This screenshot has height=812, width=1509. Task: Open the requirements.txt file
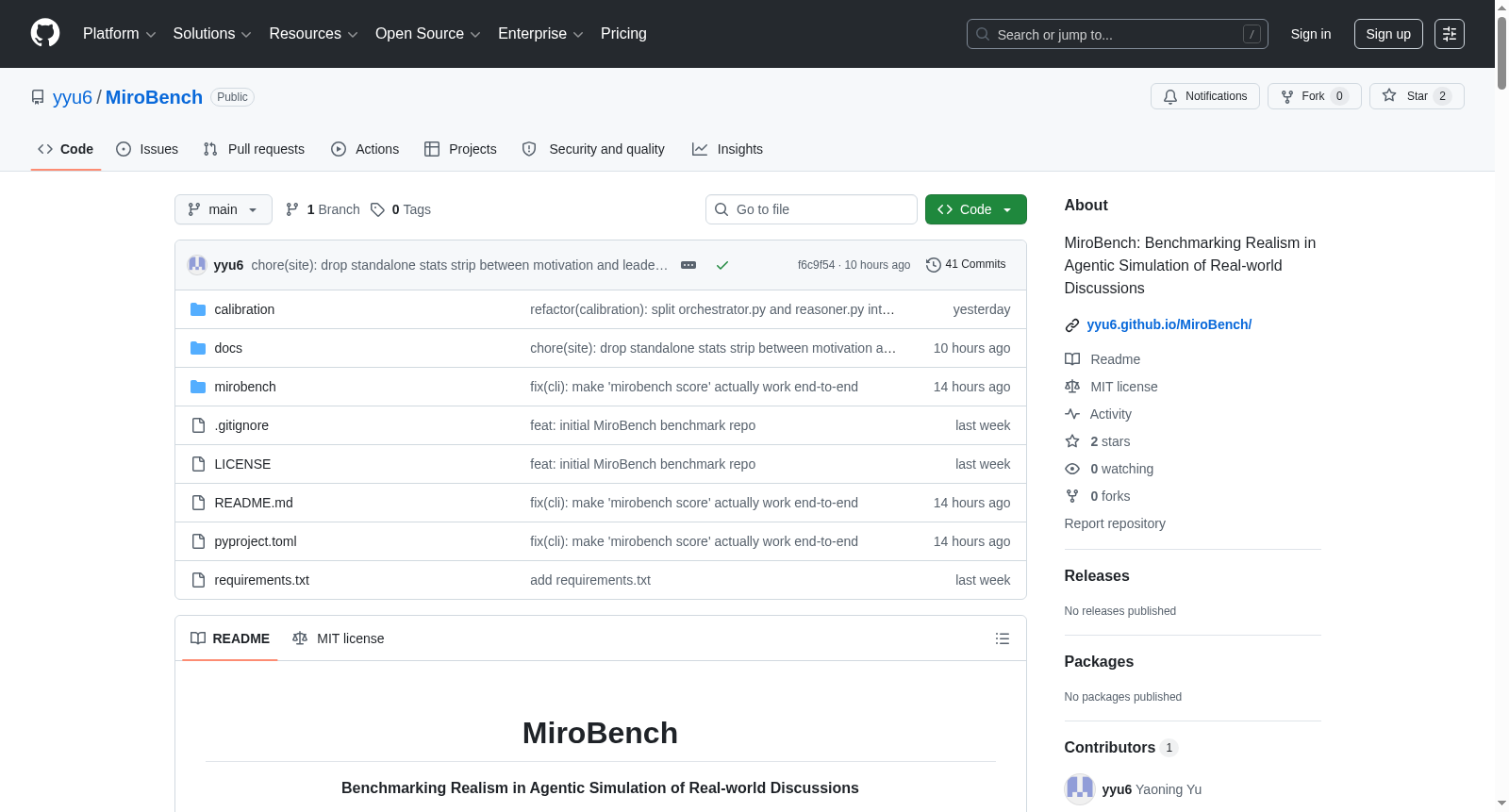pos(262,580)
